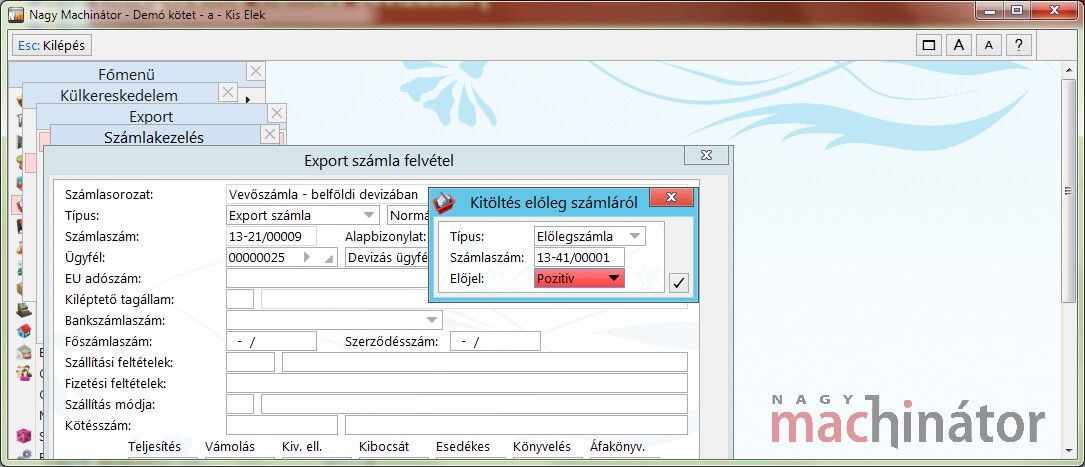
Task: Click the Számlasorozat field Vevőszámla - belföldi devizában
Action: 325,194
